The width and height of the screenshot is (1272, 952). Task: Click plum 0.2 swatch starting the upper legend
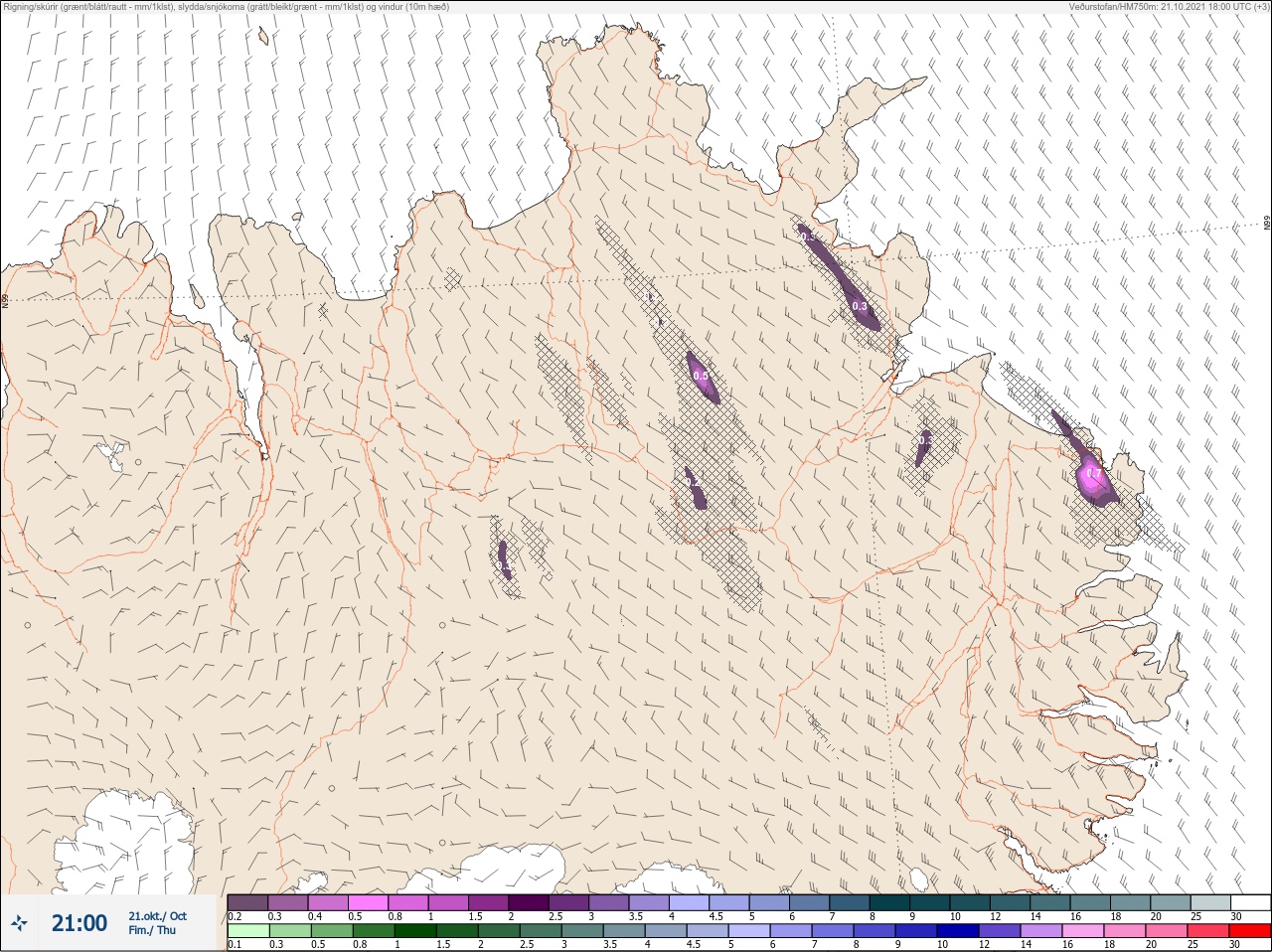click(x=247, y=902)
